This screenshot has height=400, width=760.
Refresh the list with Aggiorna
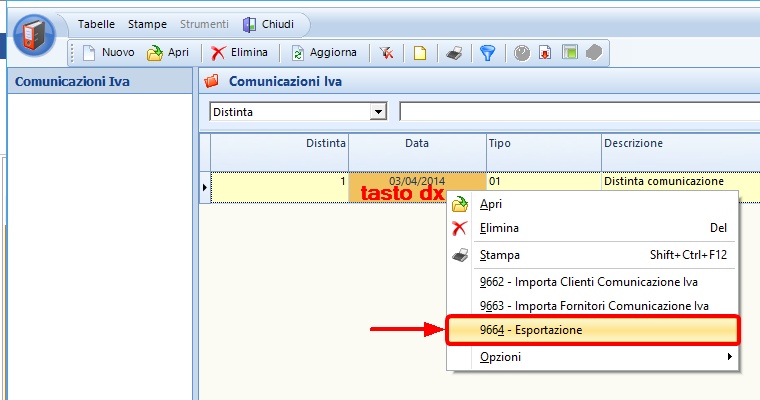[x=324, y=52]
